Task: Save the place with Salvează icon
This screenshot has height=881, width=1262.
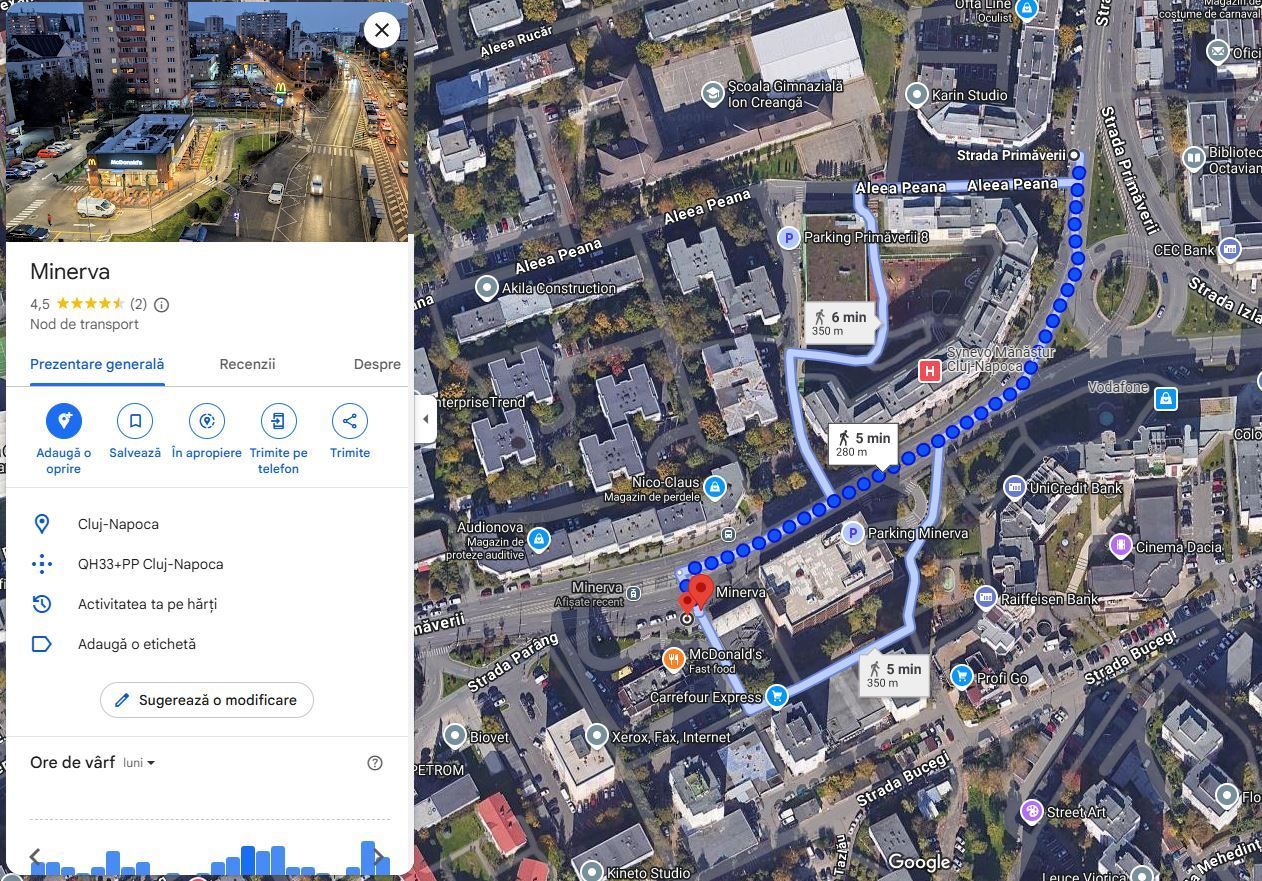Action: (135, 421)
